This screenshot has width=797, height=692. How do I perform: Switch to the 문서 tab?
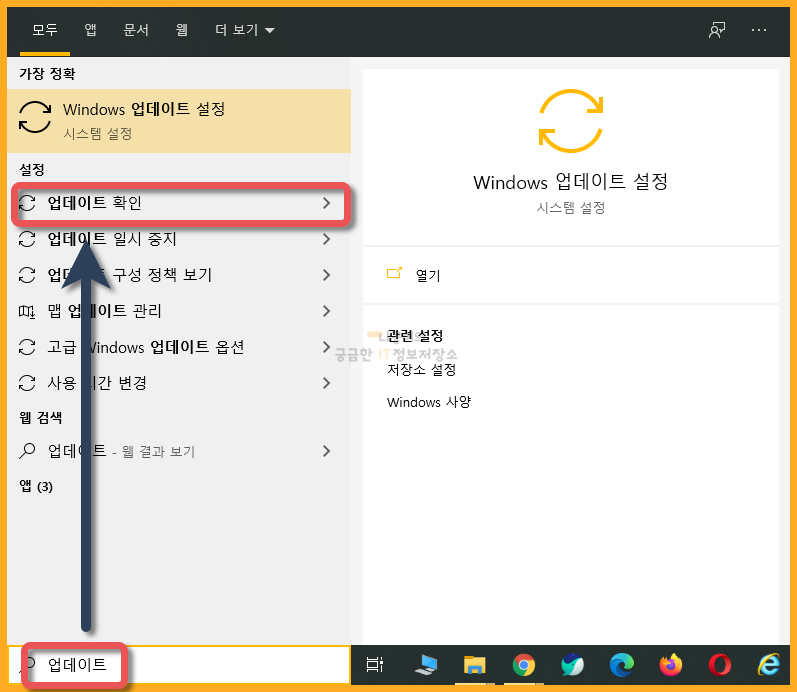point(136,30)
